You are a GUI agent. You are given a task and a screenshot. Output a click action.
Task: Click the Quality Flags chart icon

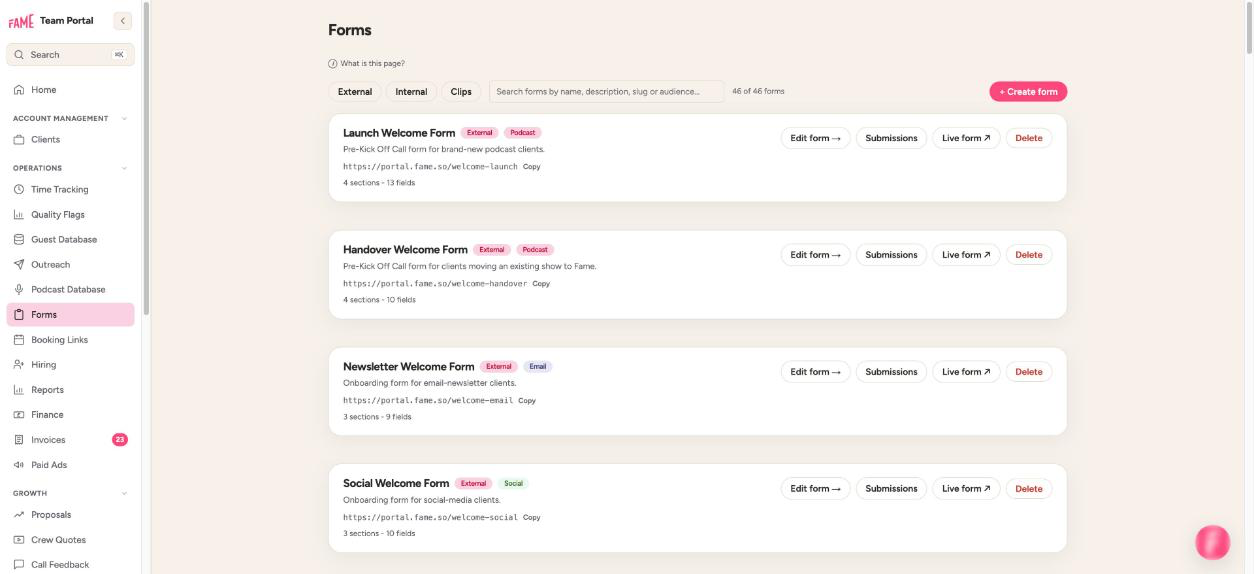[x=18, y=215]
